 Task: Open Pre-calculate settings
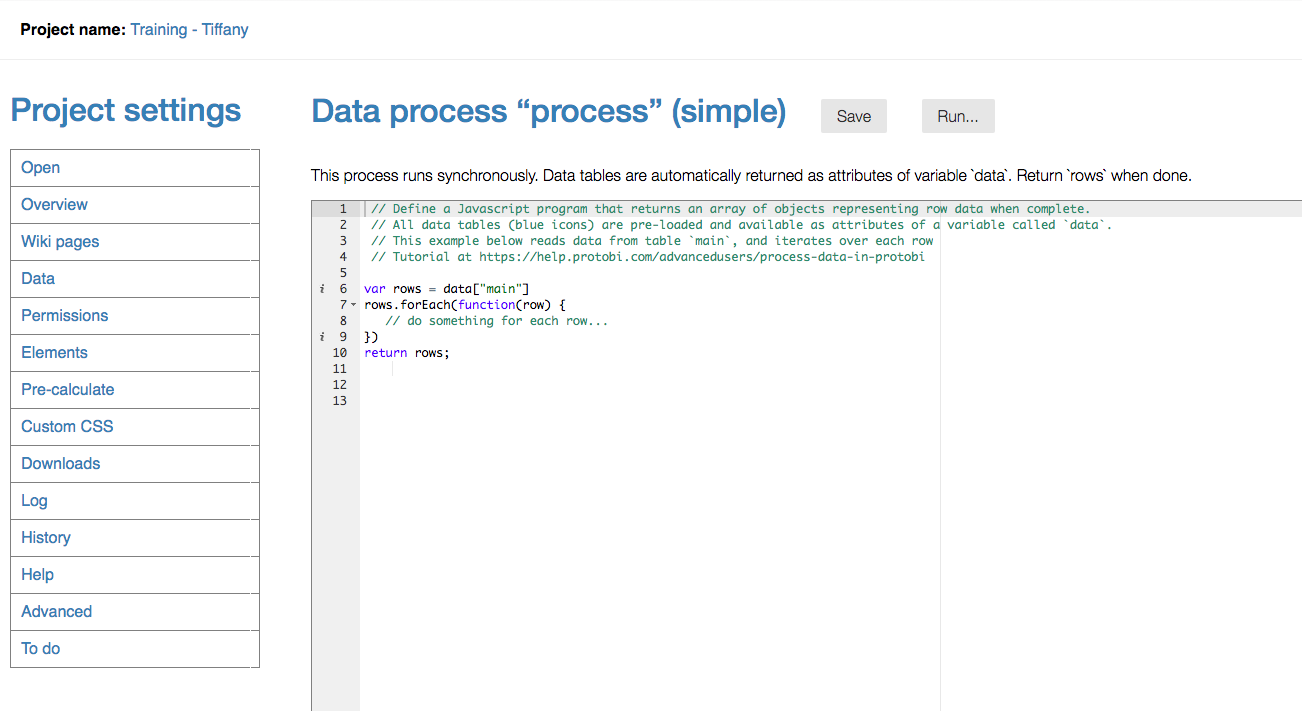pyautogui.click(x=67, y=389)
